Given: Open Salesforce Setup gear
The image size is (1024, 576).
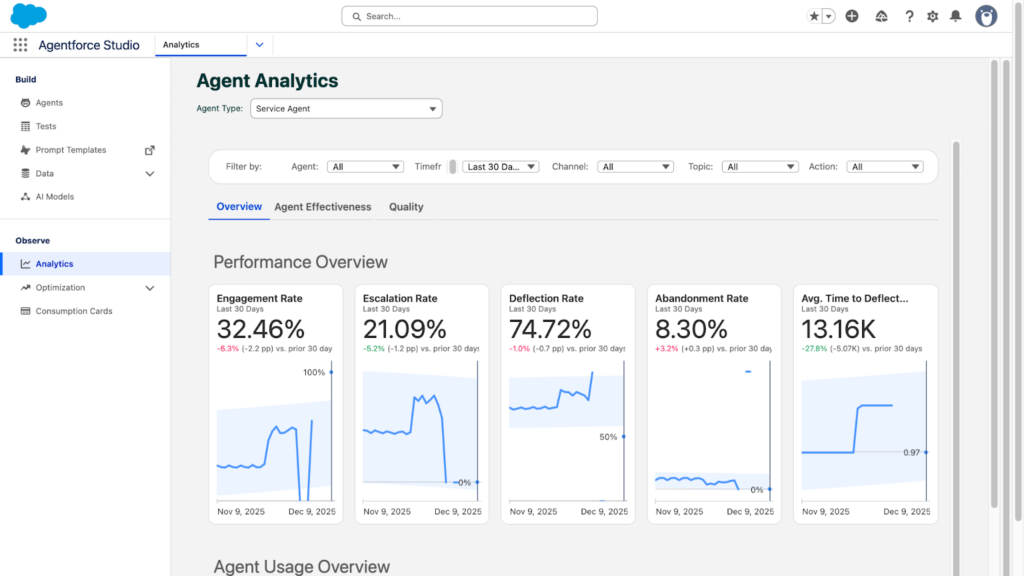Looking at the screenshot, I should point(932,16).
